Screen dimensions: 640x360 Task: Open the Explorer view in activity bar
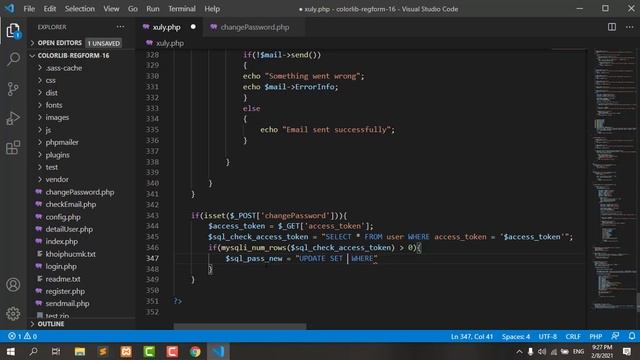tap(13, 31)
